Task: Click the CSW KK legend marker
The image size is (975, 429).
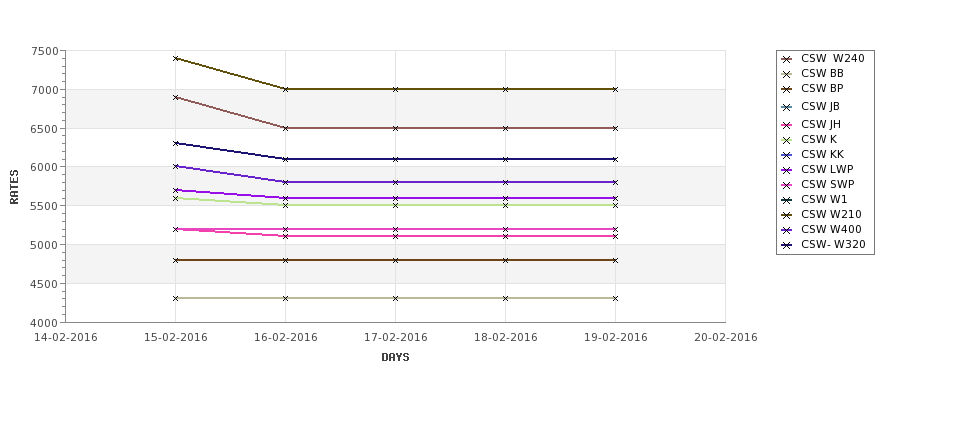Action: [x=787, y=155]
